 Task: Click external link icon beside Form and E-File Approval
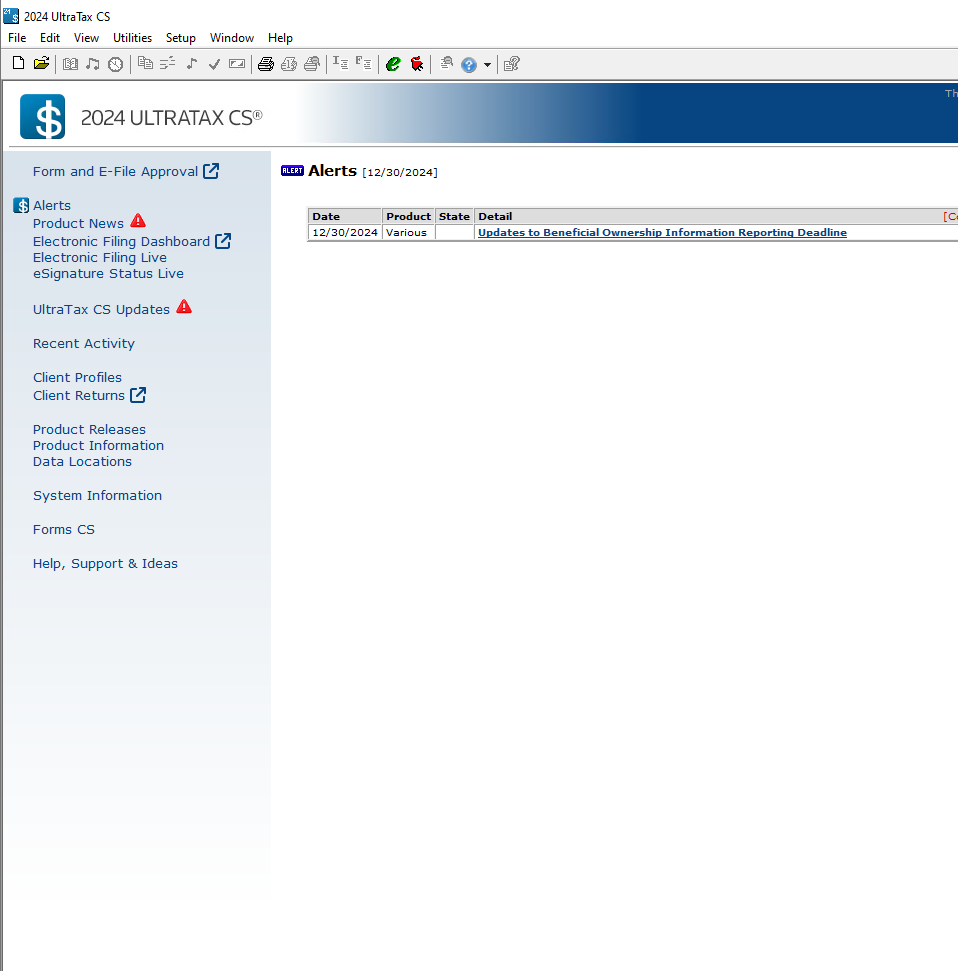pos(211,171)
